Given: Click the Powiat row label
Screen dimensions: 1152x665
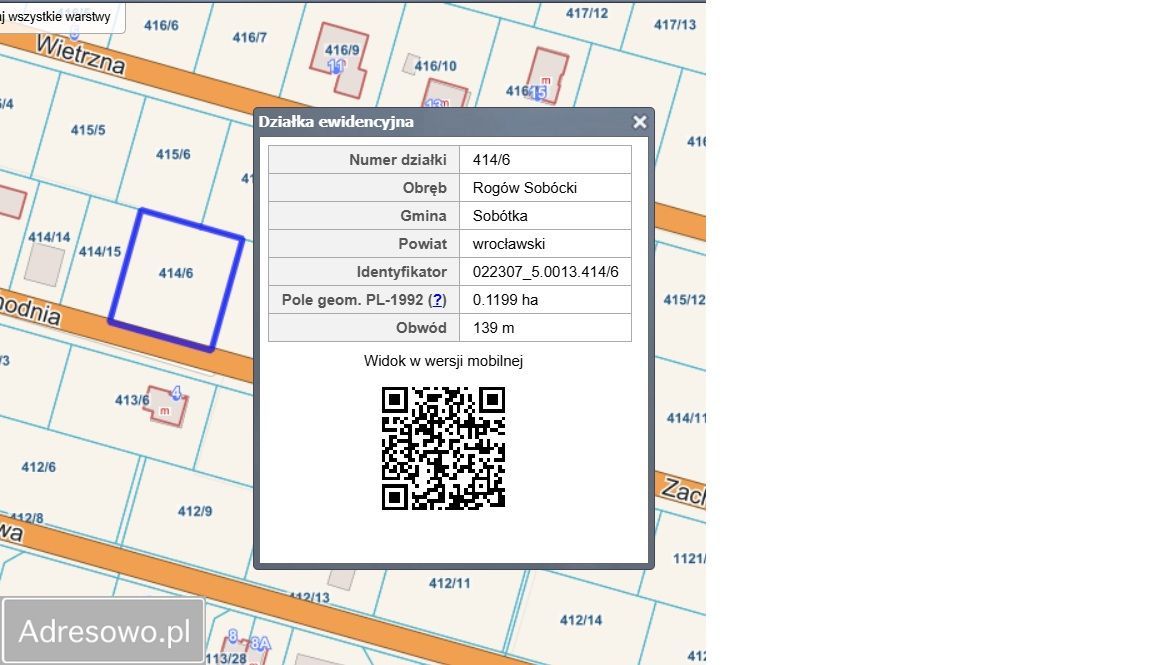Looking at the screenshot, I should point(422,243).
